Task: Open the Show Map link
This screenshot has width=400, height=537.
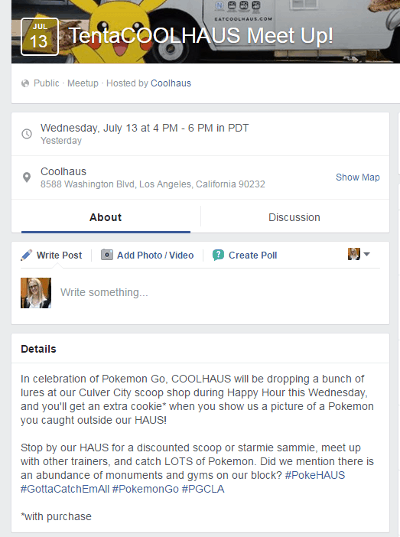Action: click(358, 177)
